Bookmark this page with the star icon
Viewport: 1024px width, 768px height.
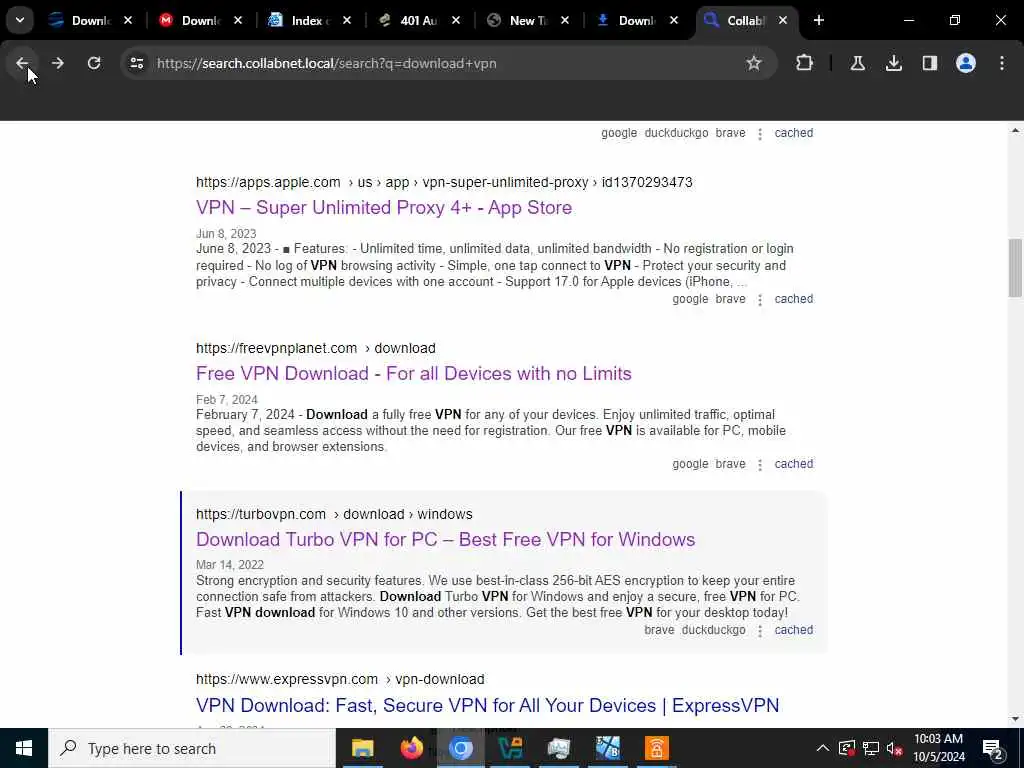click(754, 63)
